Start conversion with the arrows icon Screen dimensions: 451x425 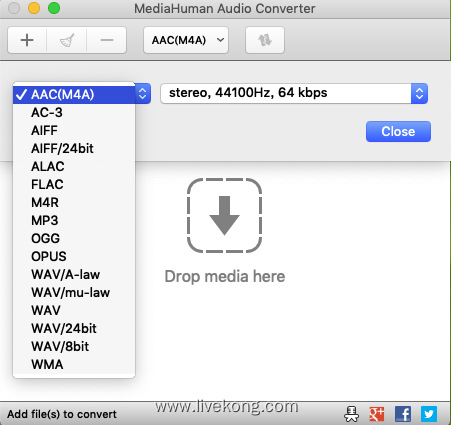point(265,40)
